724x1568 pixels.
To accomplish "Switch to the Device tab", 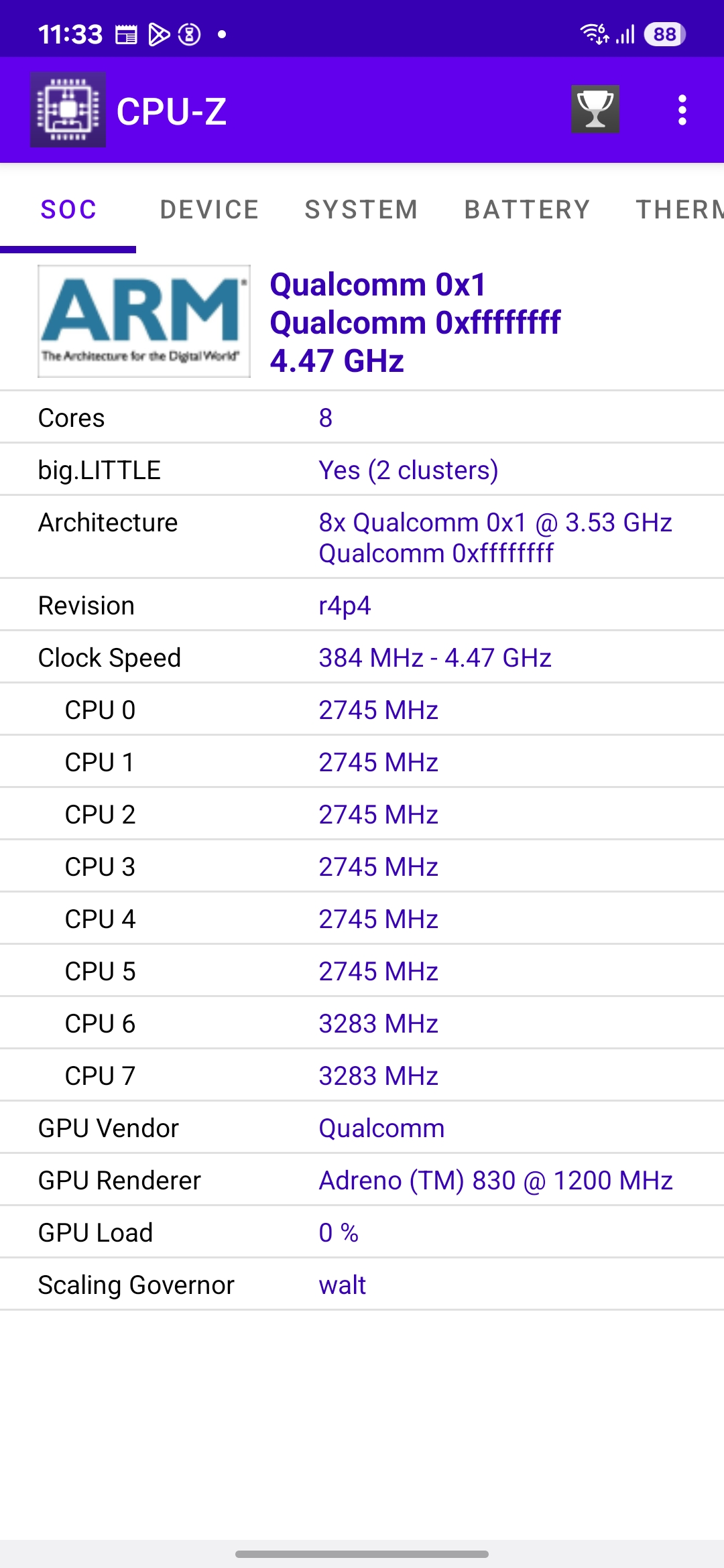I will point(209,210).
